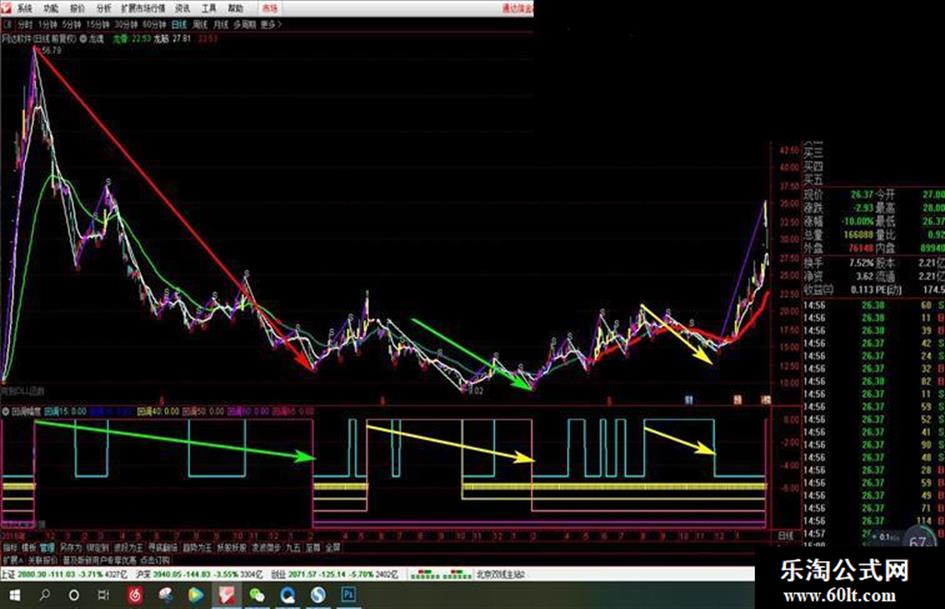Open the Sogou browser taskbar icon
The image size is (945, 609).
pyautogui.click(x=318, y=595)
